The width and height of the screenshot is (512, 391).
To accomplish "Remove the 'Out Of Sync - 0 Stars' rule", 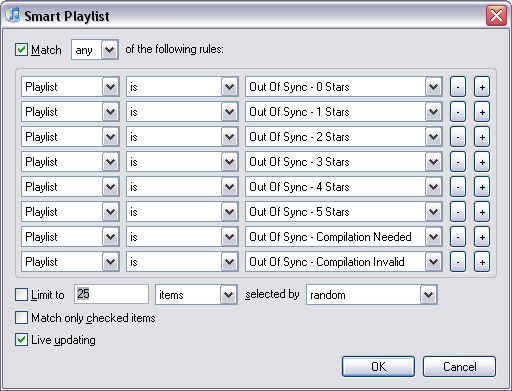I will pos(458,87).
